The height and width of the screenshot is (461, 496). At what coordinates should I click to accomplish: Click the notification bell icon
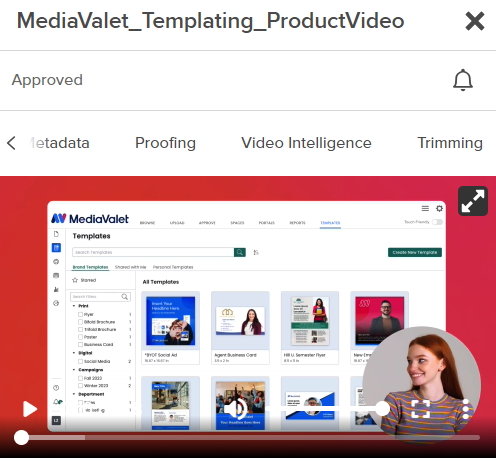click(463, 80)
